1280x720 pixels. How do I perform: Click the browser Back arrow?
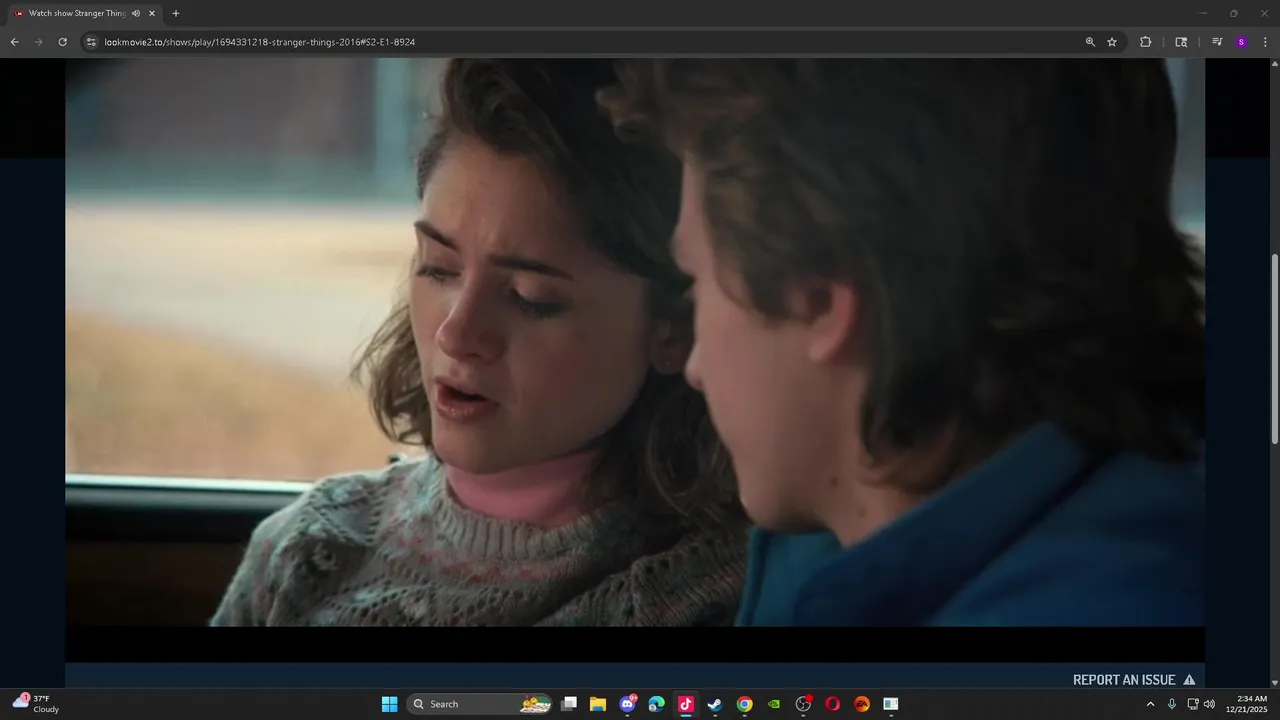coord(14,42)
